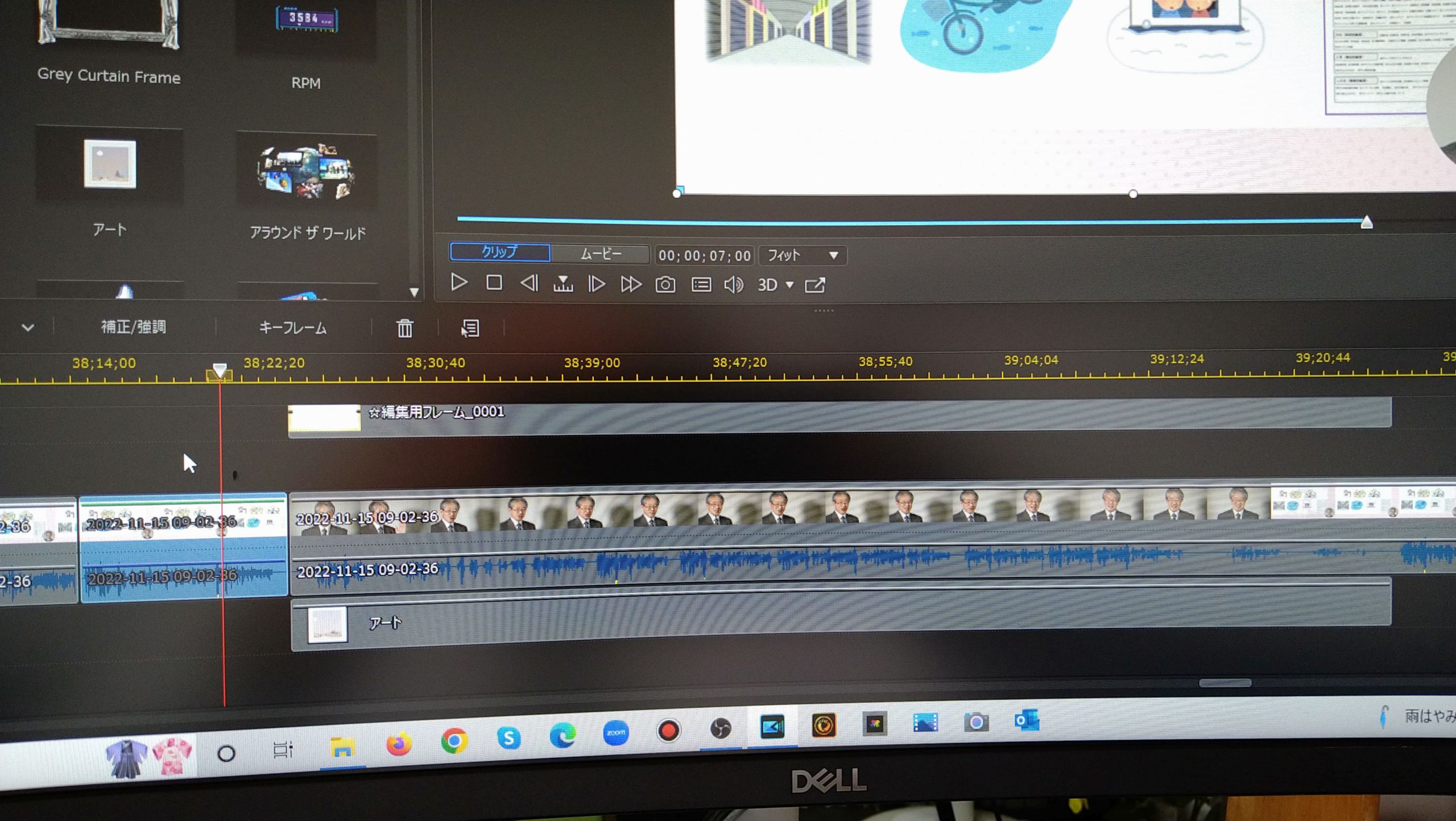Click the preview seek bar handle
Screen dimensions: 1456x821
click(x=1367, y=222)
